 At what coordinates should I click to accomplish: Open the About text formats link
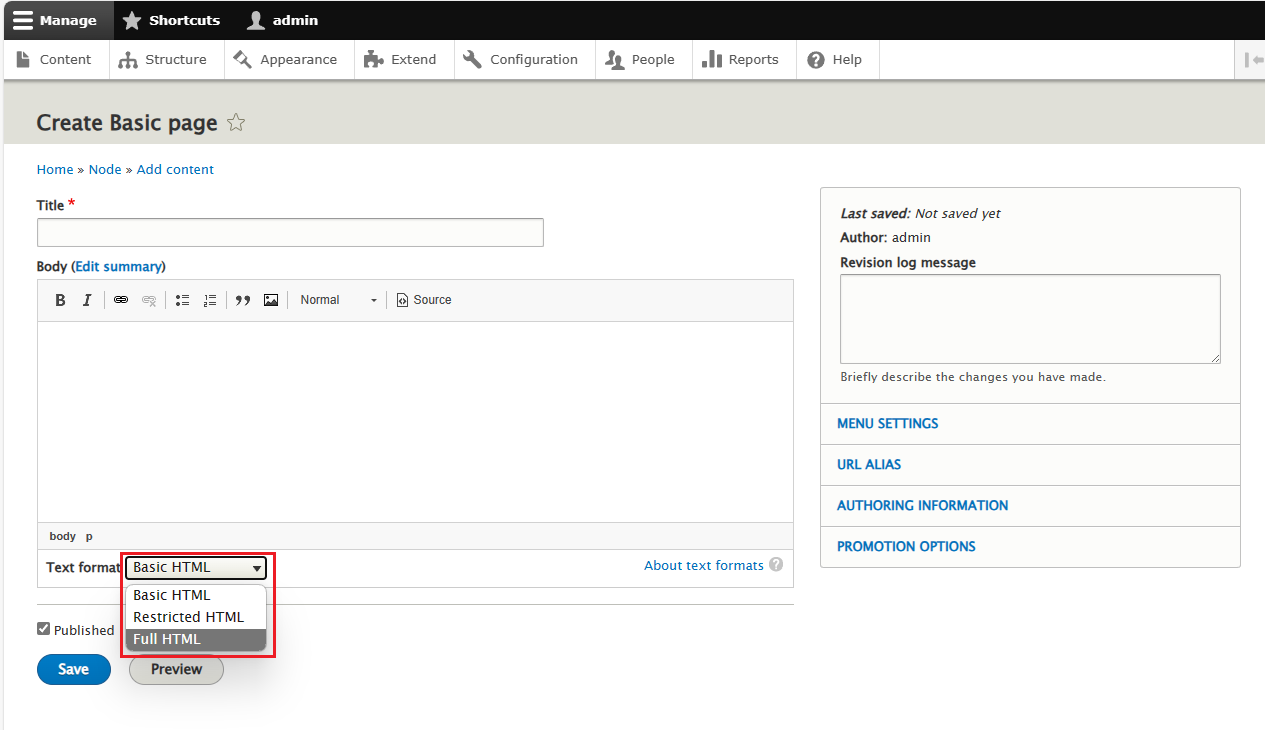(x=704, y=565)
